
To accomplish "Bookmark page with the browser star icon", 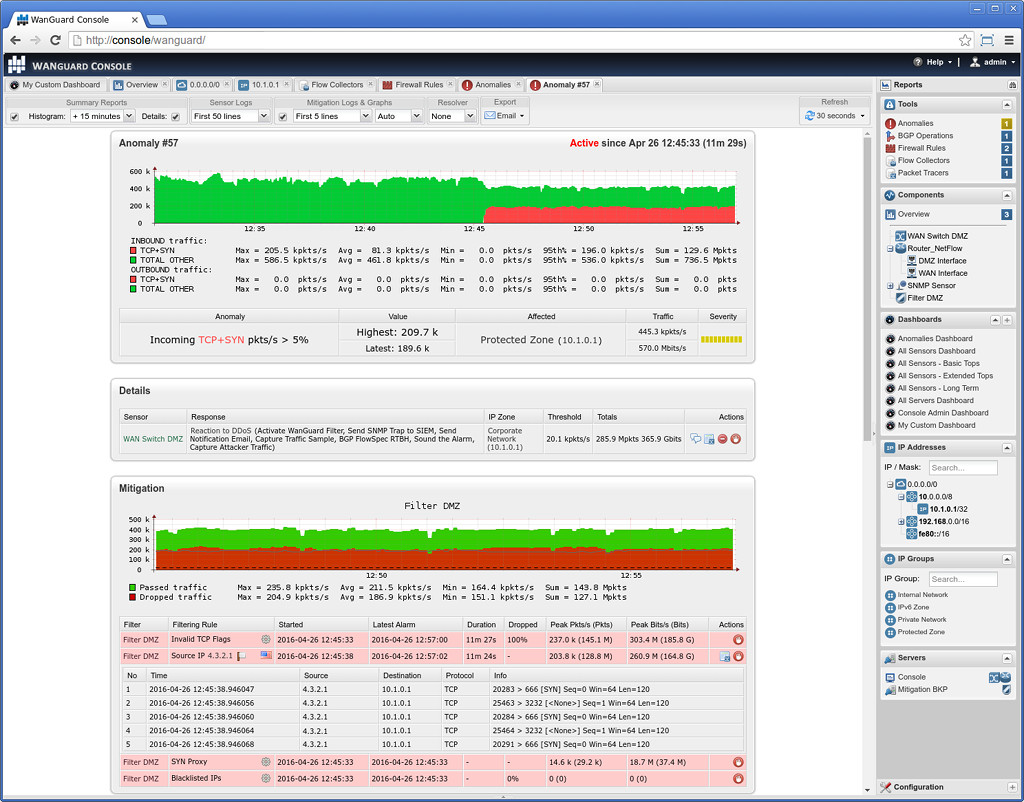I will (x=965, y=40).
